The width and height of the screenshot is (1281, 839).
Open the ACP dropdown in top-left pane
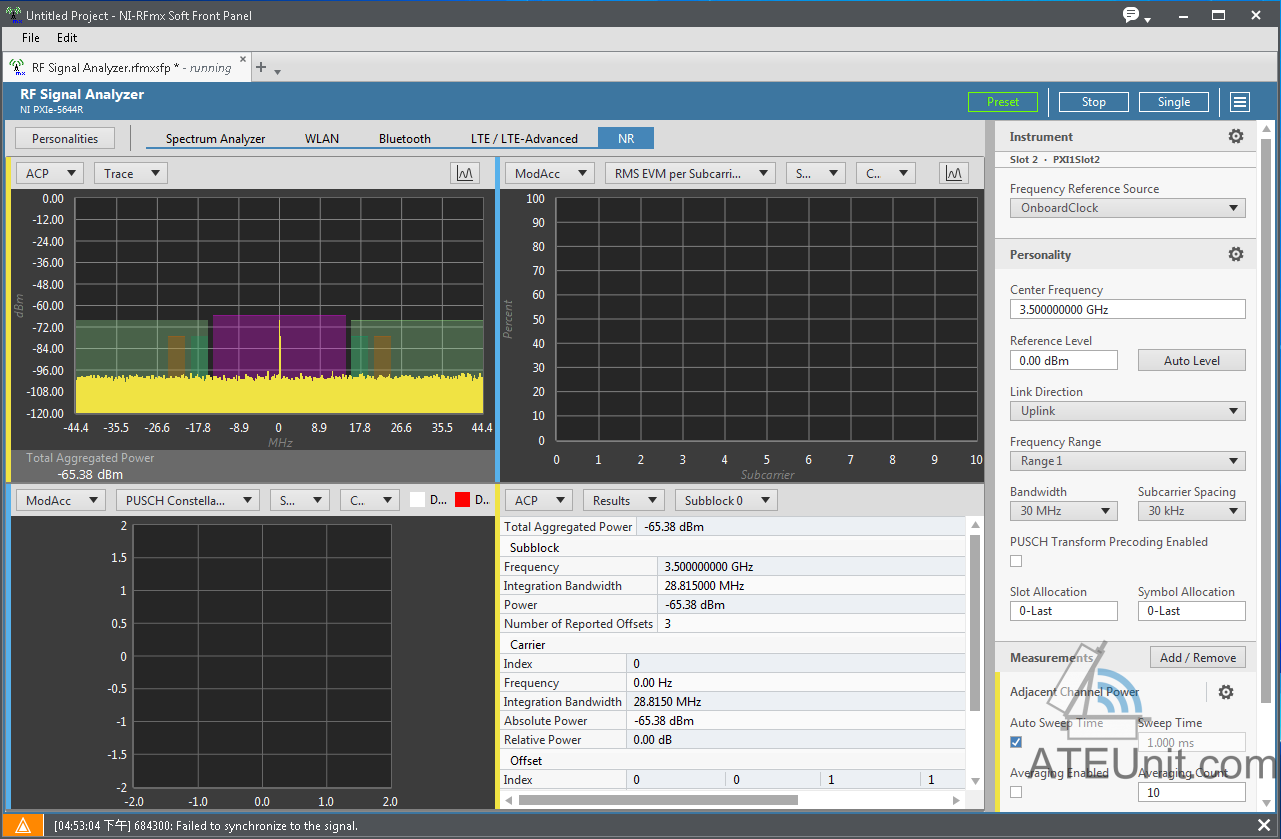click(x=50, y=173)
